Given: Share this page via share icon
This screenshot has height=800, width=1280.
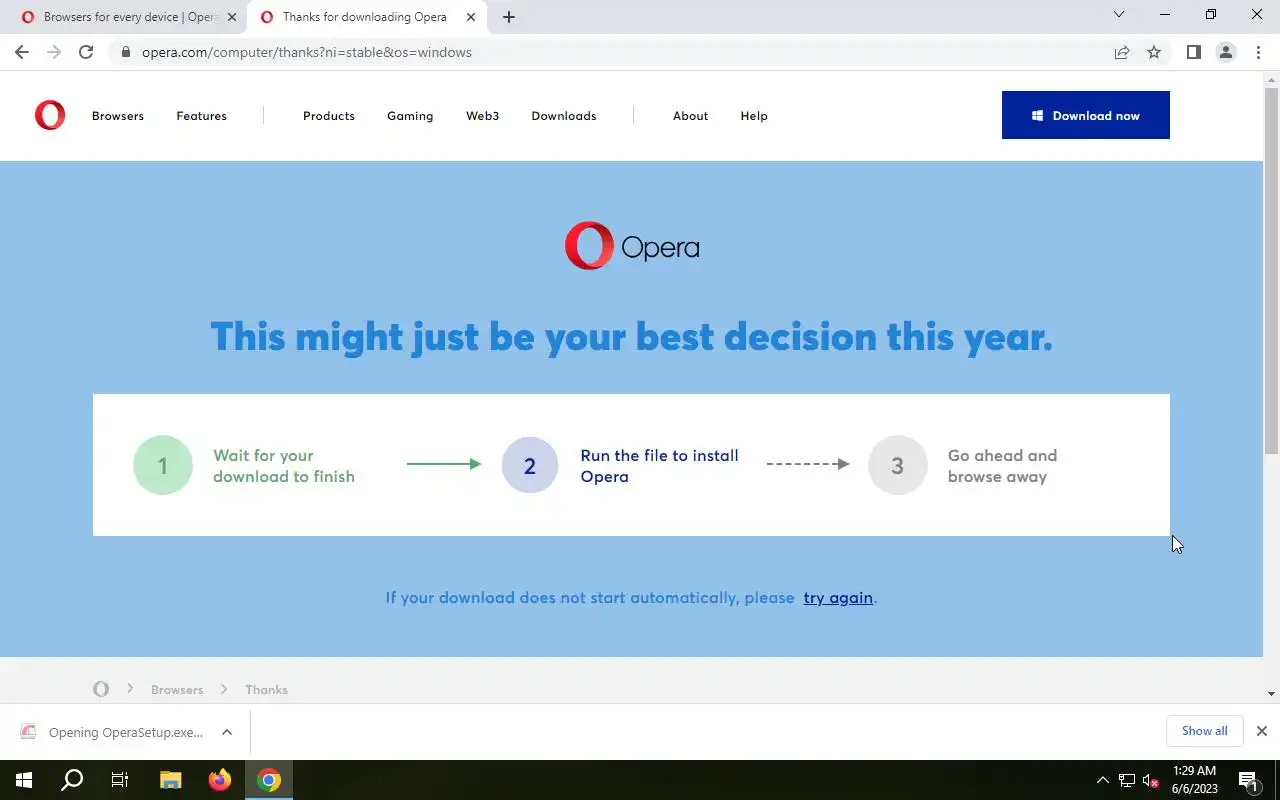Looking at the screenshot, I should coord(1122,52).
